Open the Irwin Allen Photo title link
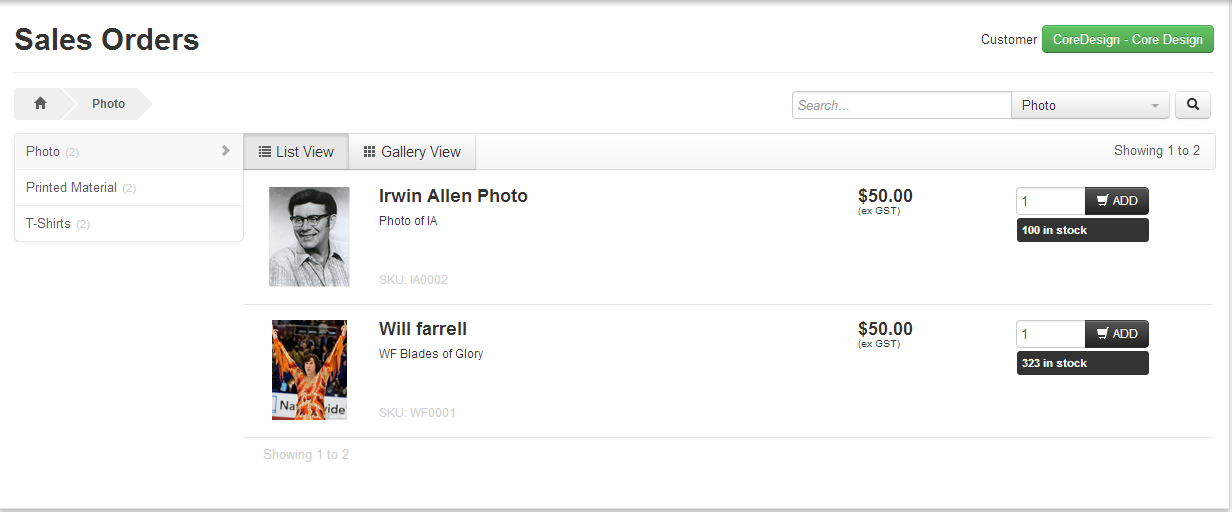The height and width of the screenshot is (512, 1232). pyautogui.click(x=453, y=196)
